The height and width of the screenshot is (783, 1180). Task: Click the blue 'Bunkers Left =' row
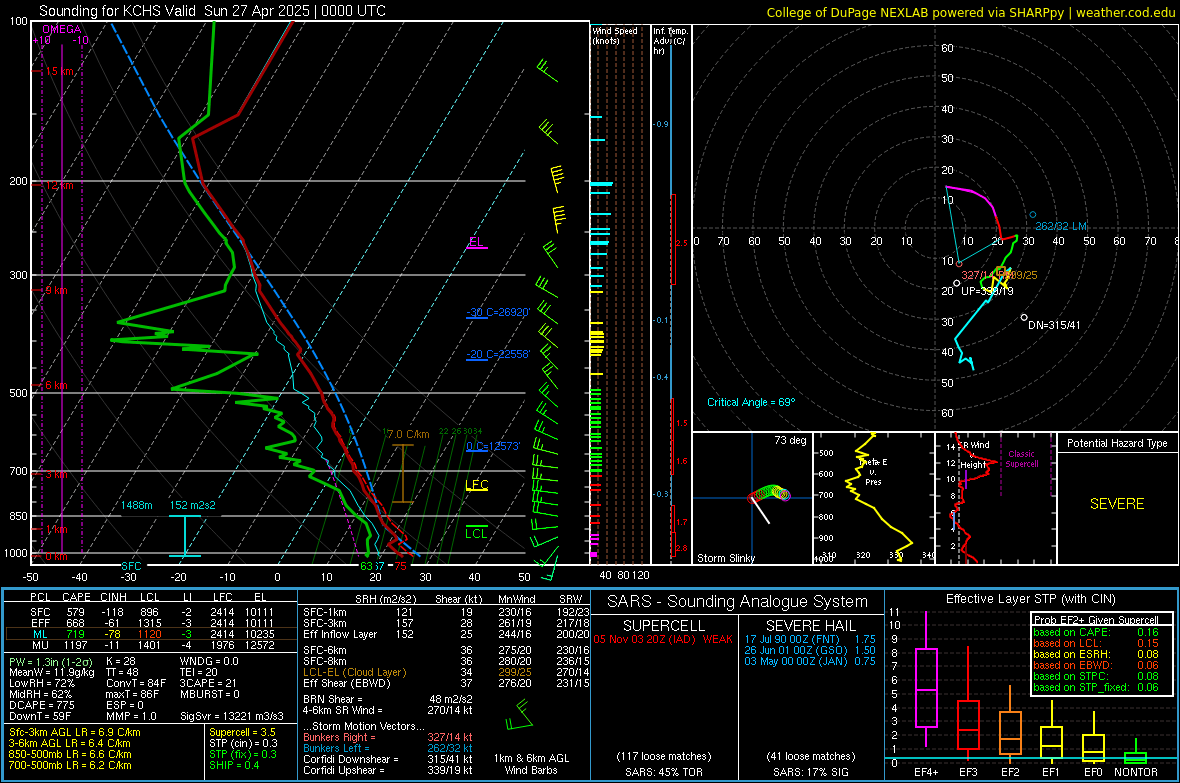point(388,748)
